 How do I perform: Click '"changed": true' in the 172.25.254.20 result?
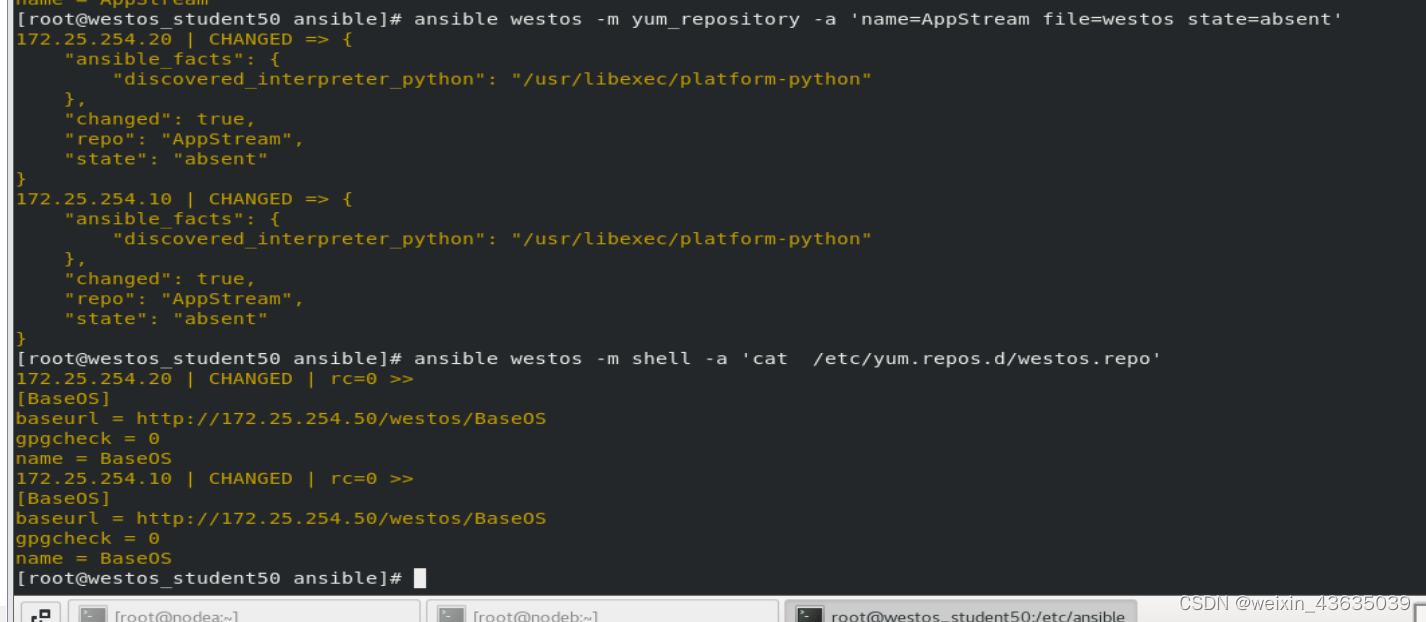[x=160, y=119]
